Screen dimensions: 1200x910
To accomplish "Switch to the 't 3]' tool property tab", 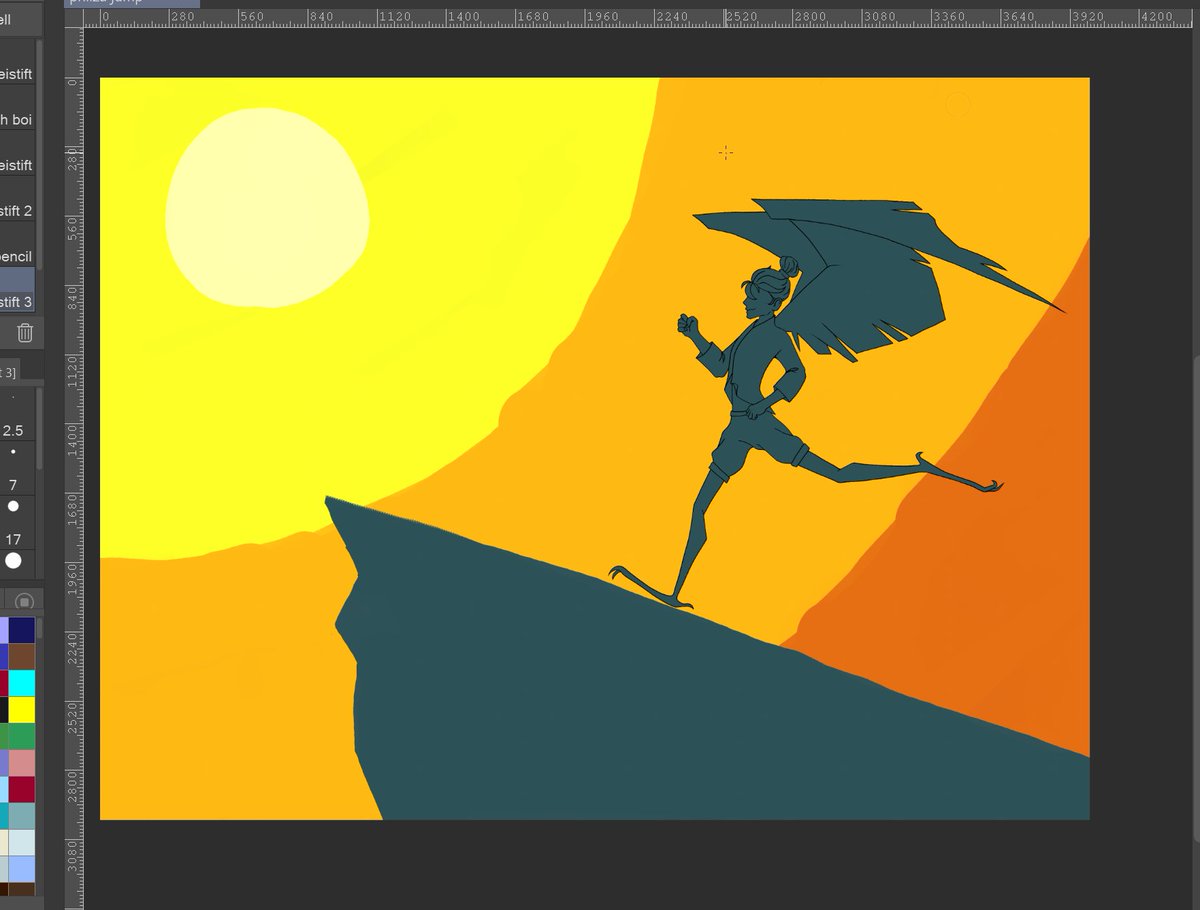I will (9, 372).
